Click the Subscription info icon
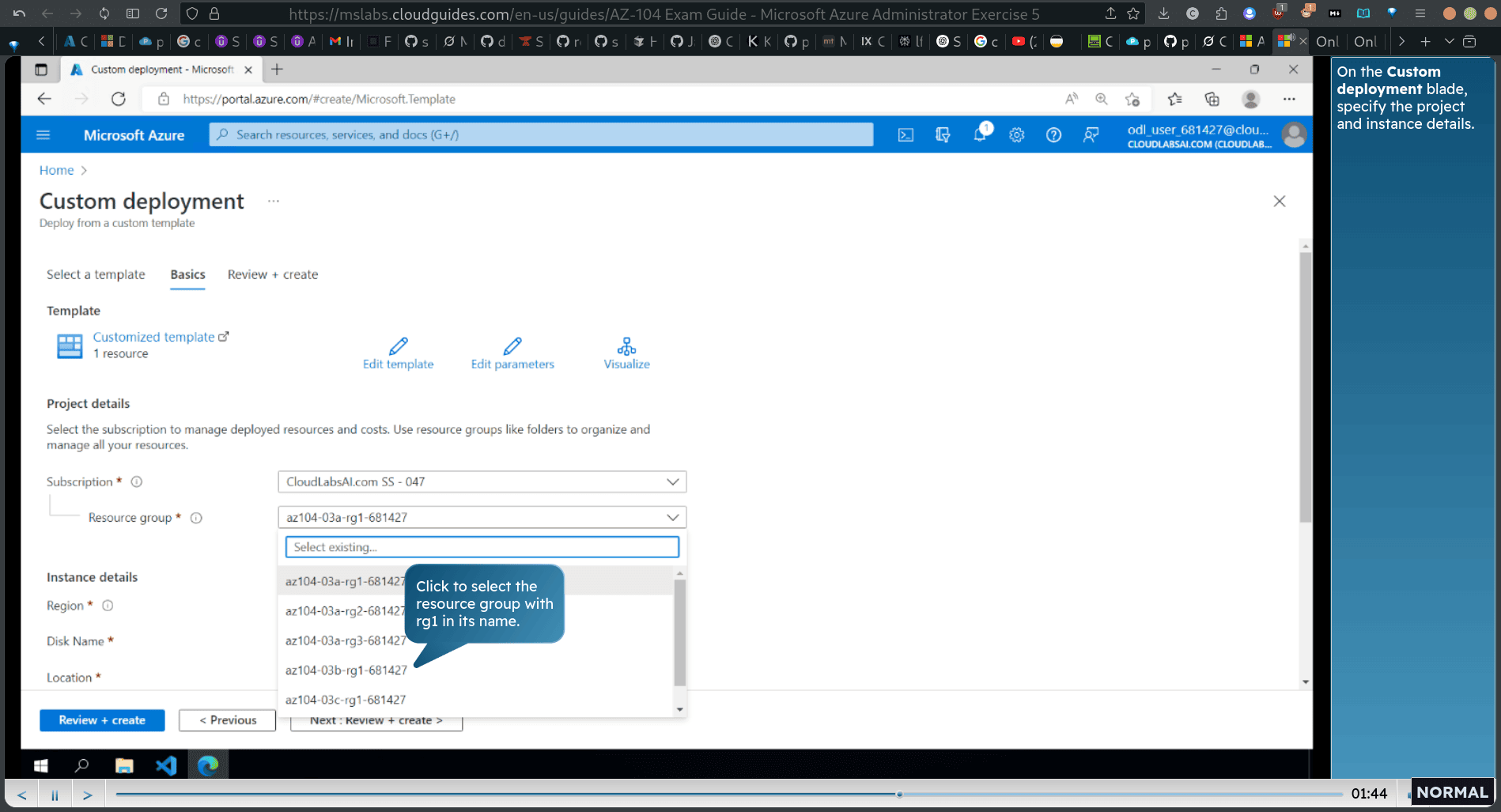The image size is (1501, 812). pos(136,482)
